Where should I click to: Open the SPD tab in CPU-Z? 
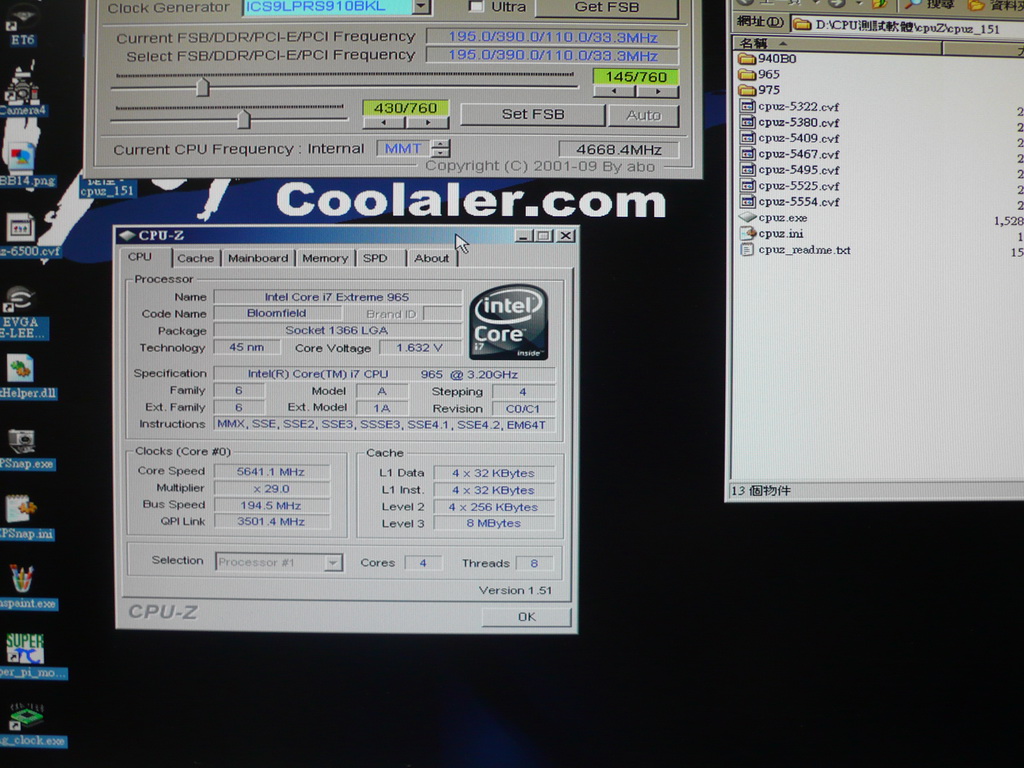click(375, 259)
